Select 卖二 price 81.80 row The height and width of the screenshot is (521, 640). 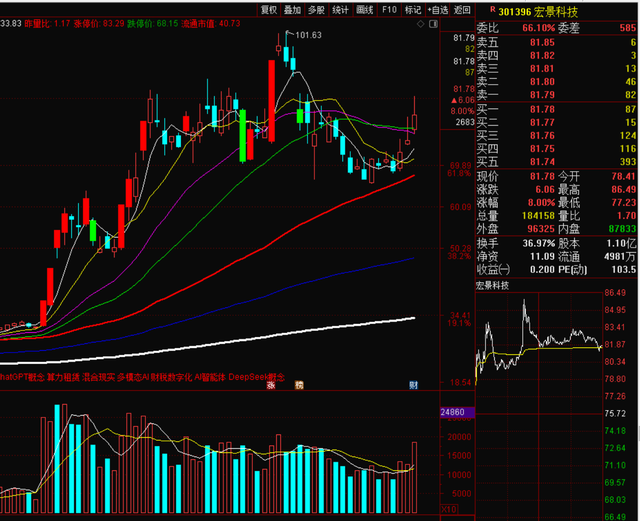pos(556,81)
